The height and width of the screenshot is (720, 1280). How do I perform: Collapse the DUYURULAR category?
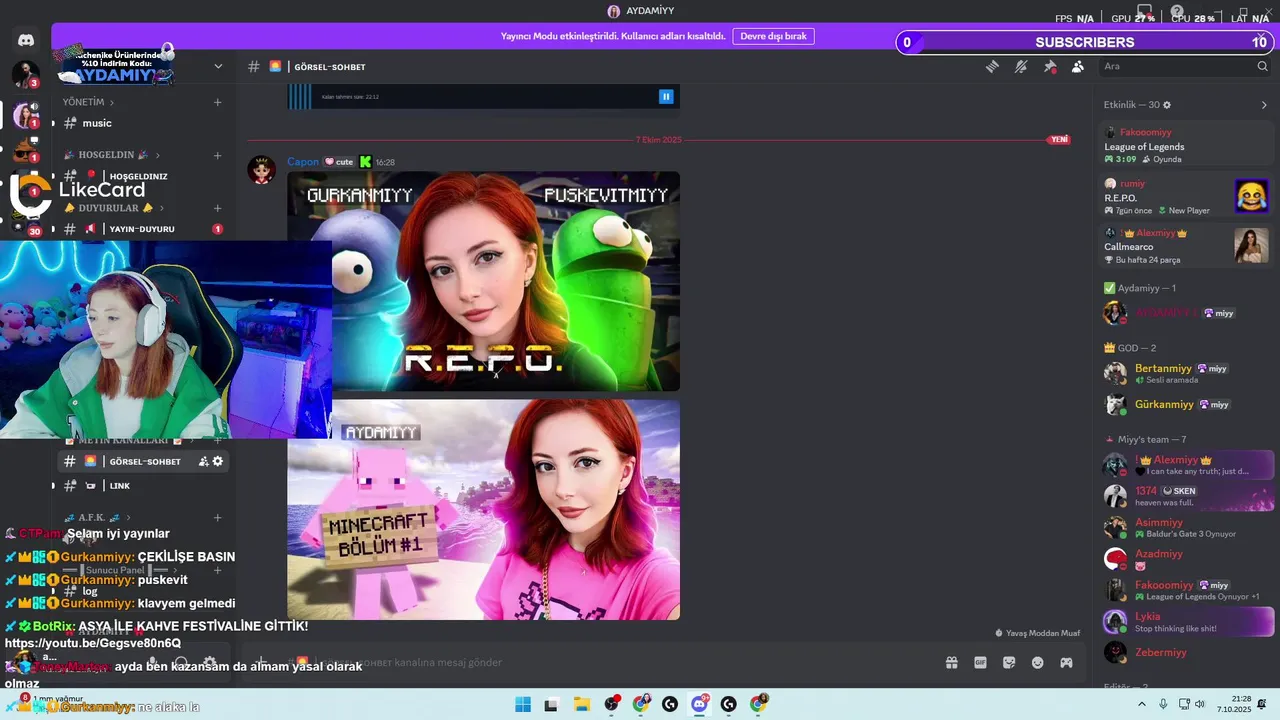coord(116,208)
